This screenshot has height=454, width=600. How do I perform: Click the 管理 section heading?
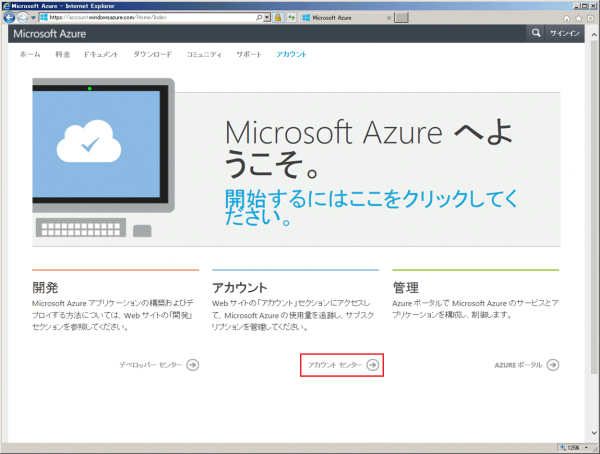(x=406, y=287)
